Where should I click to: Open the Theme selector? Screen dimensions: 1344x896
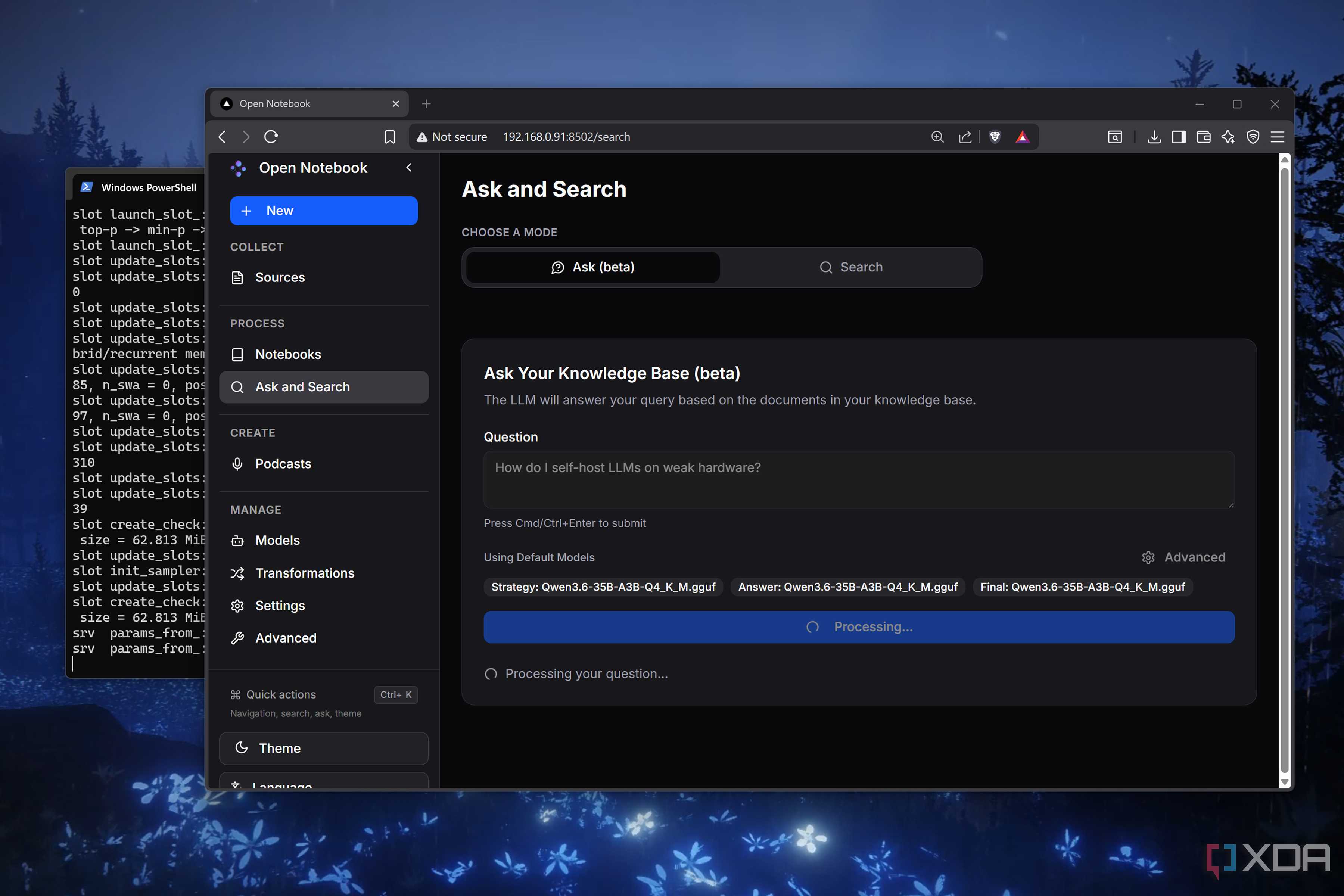pyautogui.click(x=323, y=749)
